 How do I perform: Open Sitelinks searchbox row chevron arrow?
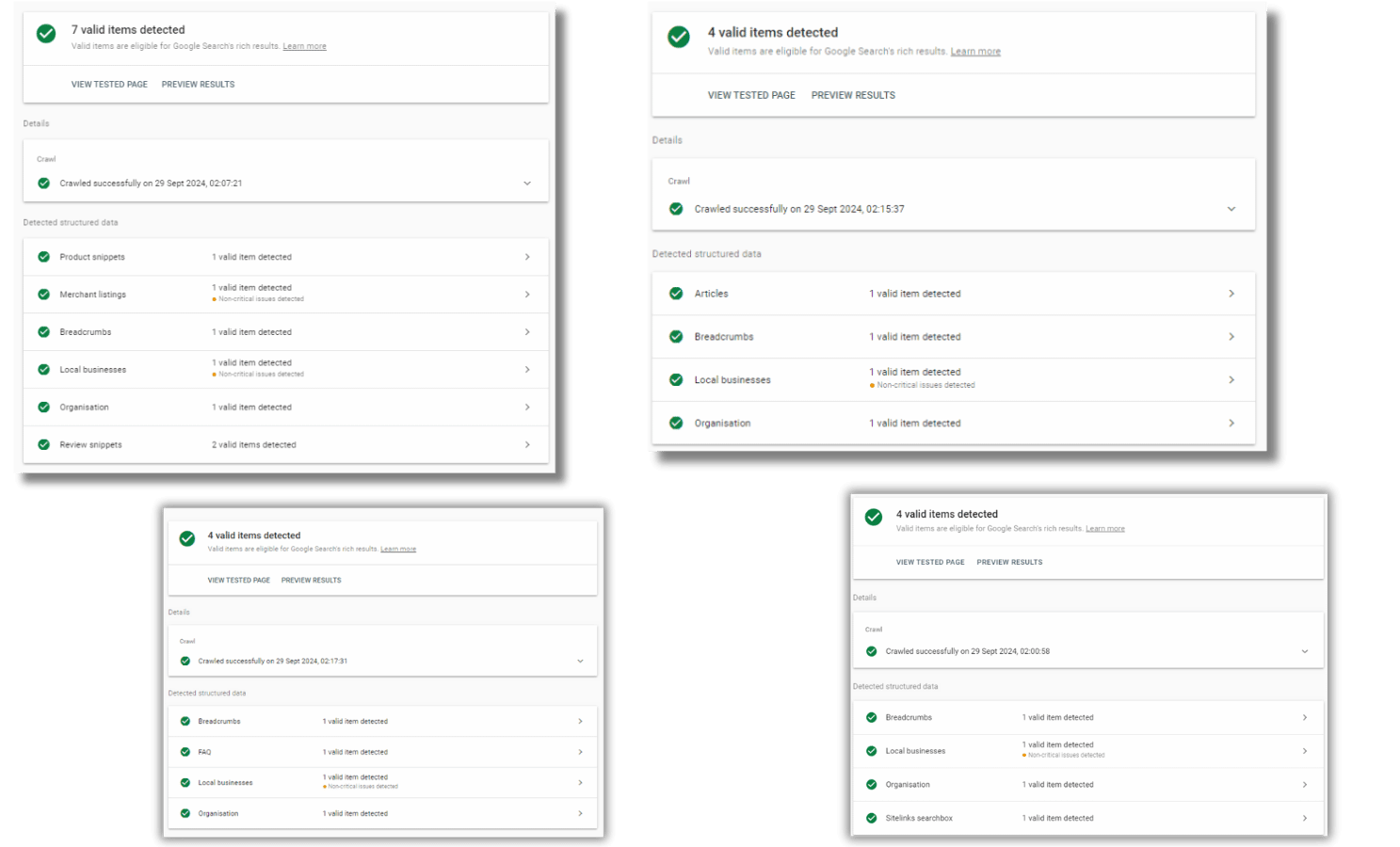coord(1305,818)
